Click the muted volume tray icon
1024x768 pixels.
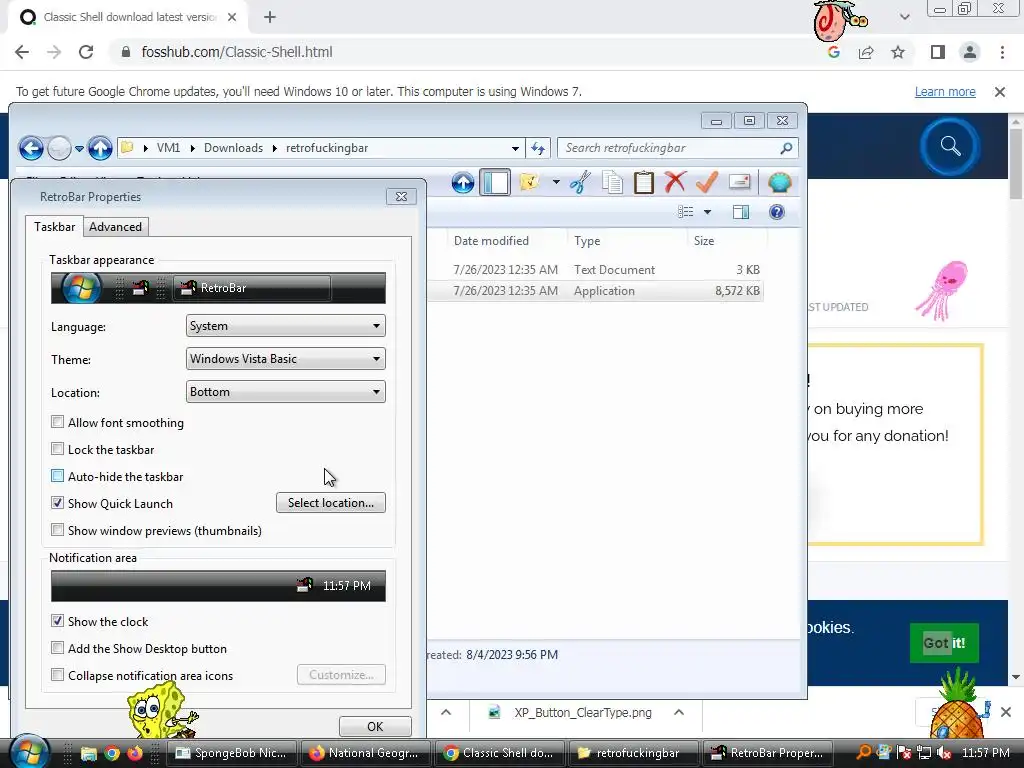click(943, 753)
